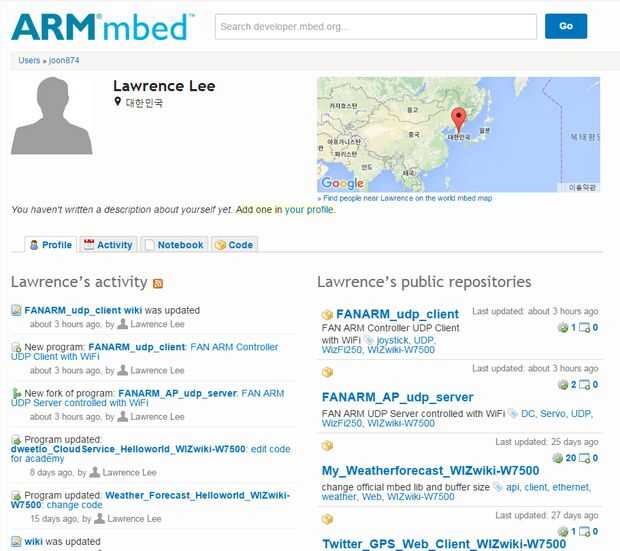Viewport: 620px width, 551px height.
Task: Click the New program activity icon
Action: pos(16,347)
